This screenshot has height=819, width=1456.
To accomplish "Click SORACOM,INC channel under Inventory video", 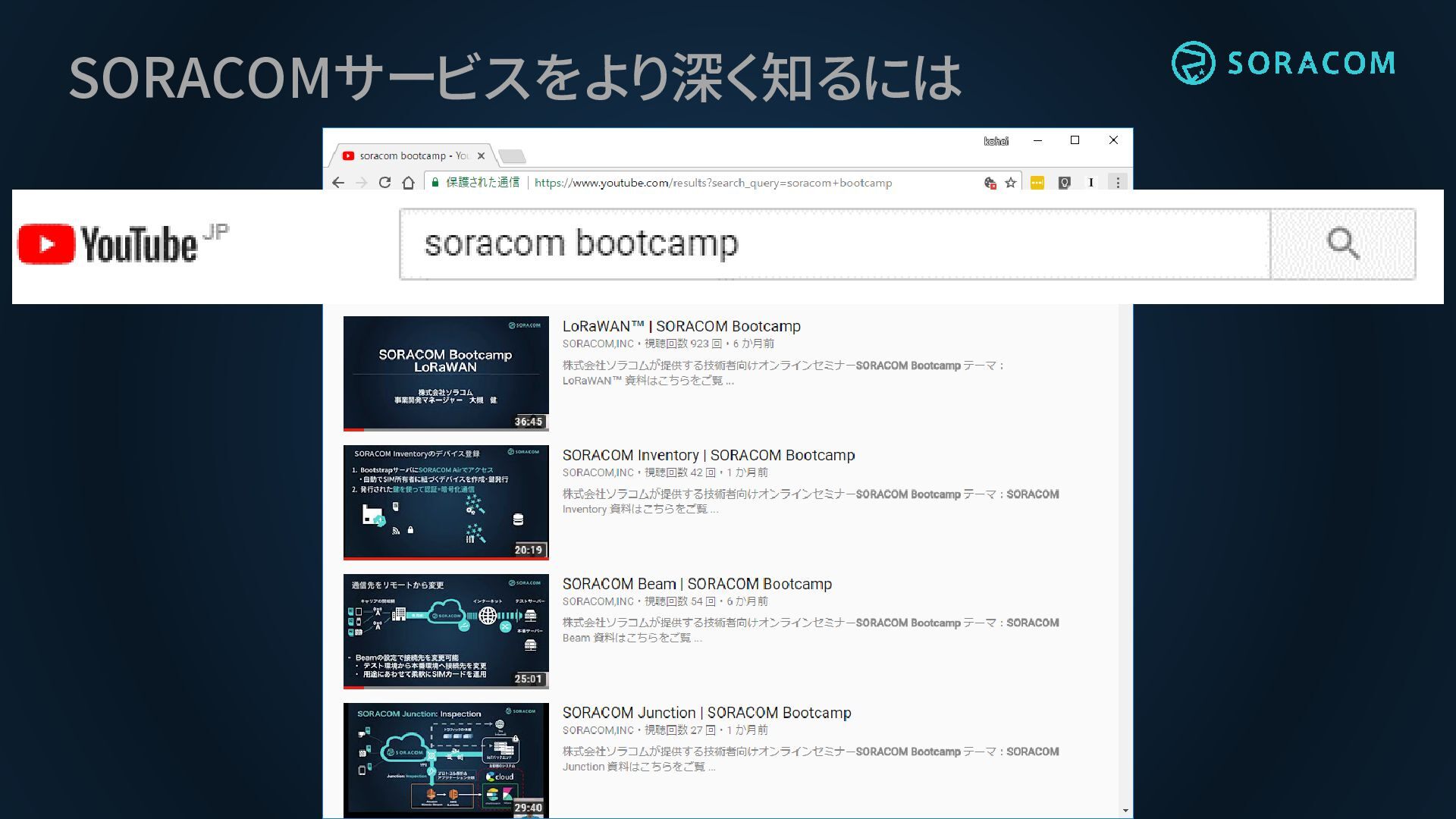I will click(598, 472).
